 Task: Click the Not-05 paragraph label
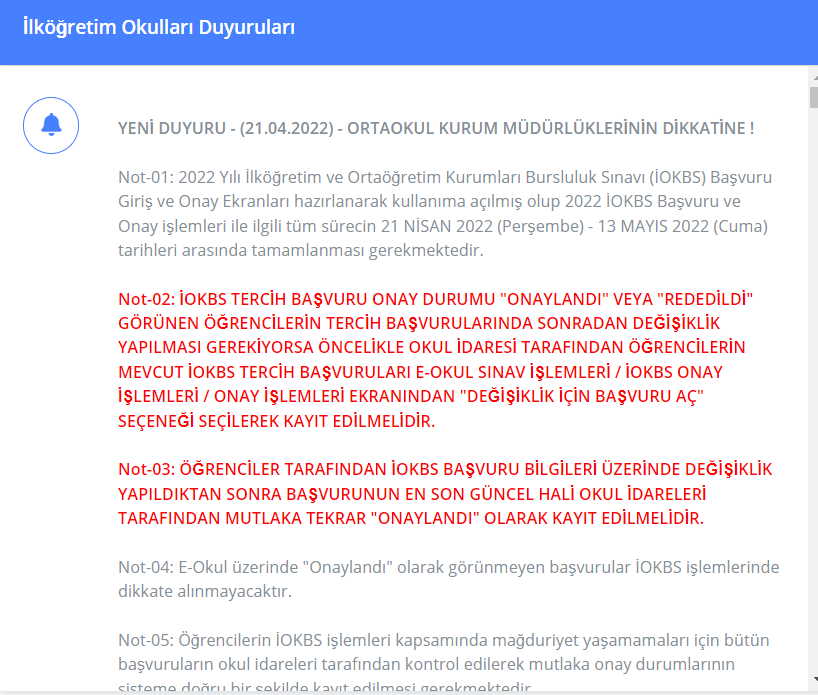(x=145, y=640)
